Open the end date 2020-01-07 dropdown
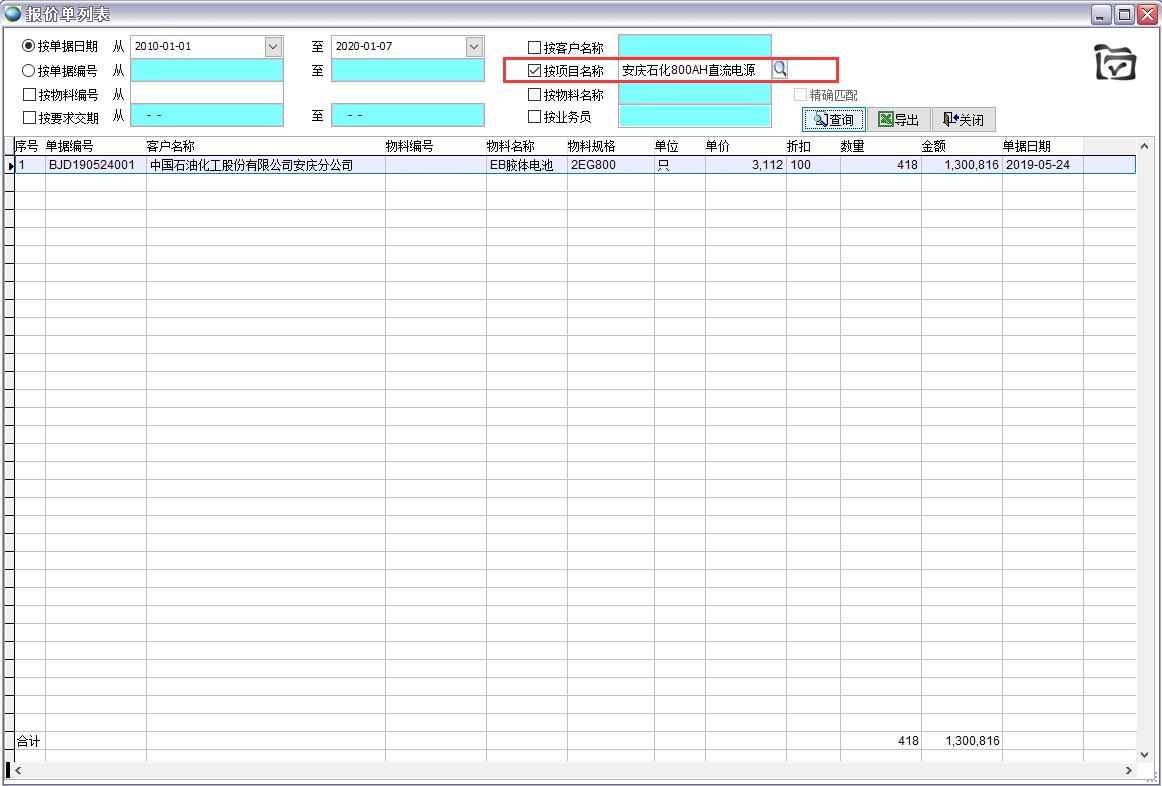Image resolution: width=1162 pixels, height=786 pixels. point(474,47)
